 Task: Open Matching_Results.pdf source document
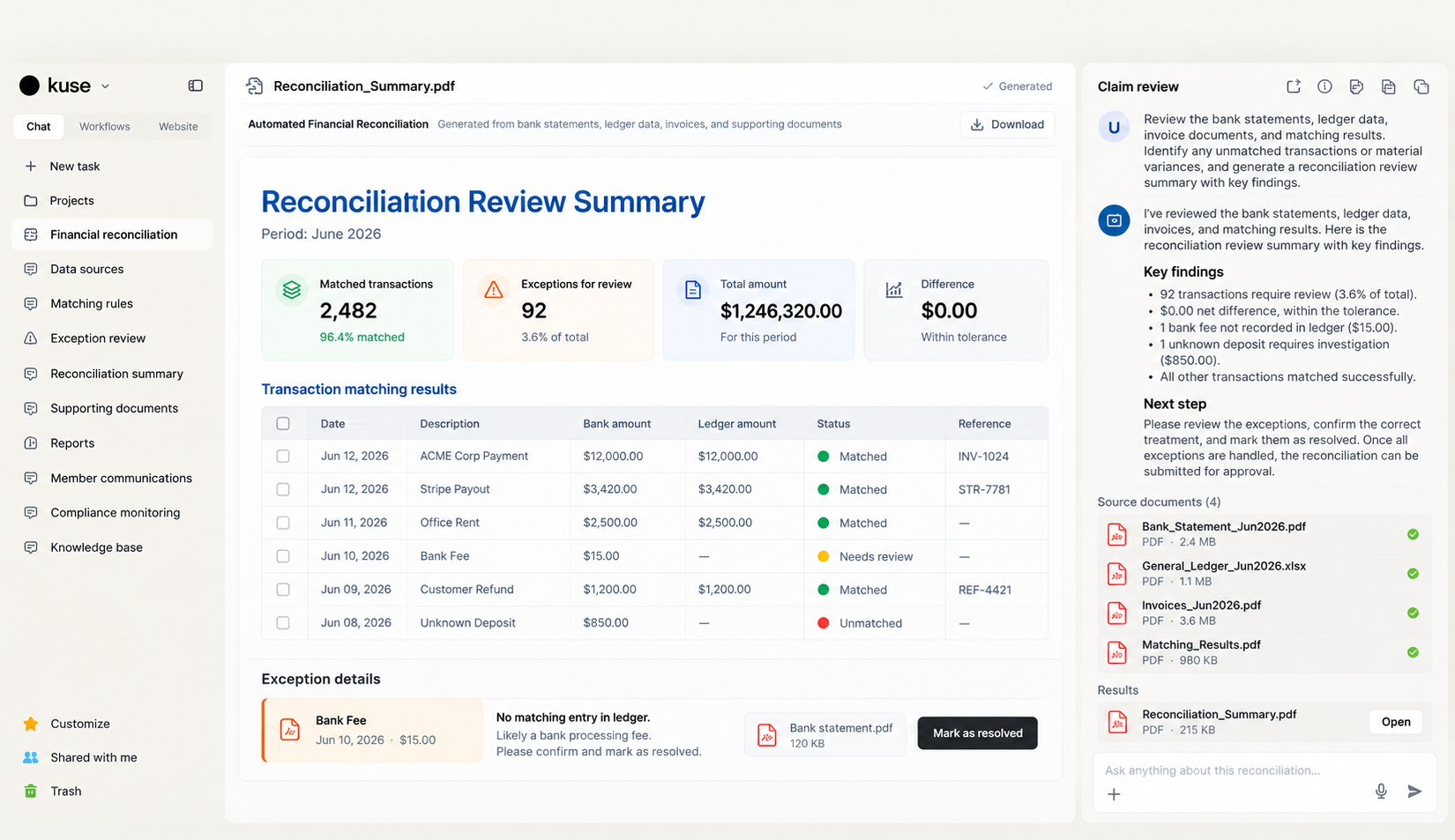(x=1263, y=651)
